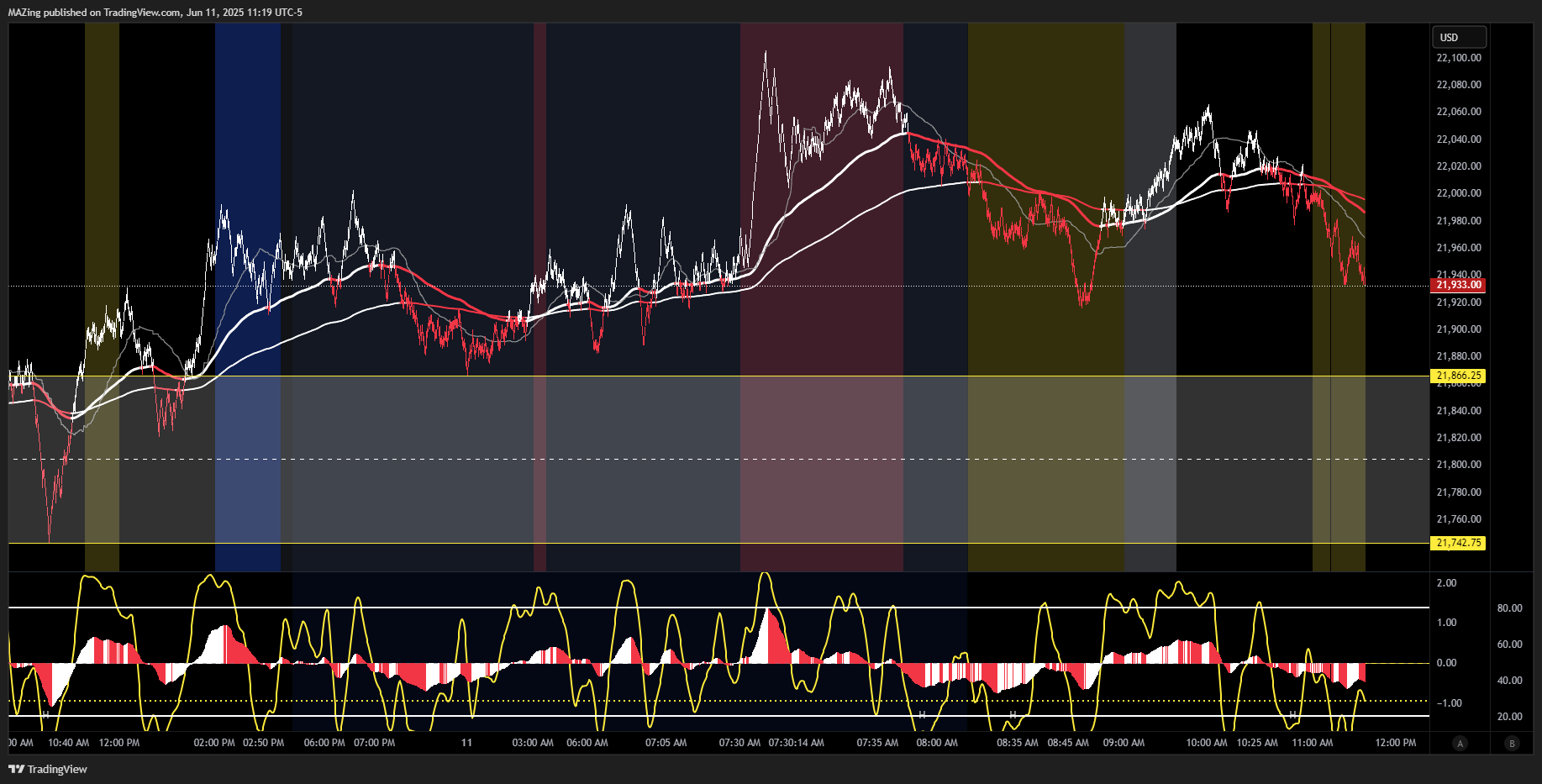Viewport: 1542px width, 784px height.
Task: Select the yellow 21,742.75 price level label
Action: pyautogui.click(x=1458, y=543)
